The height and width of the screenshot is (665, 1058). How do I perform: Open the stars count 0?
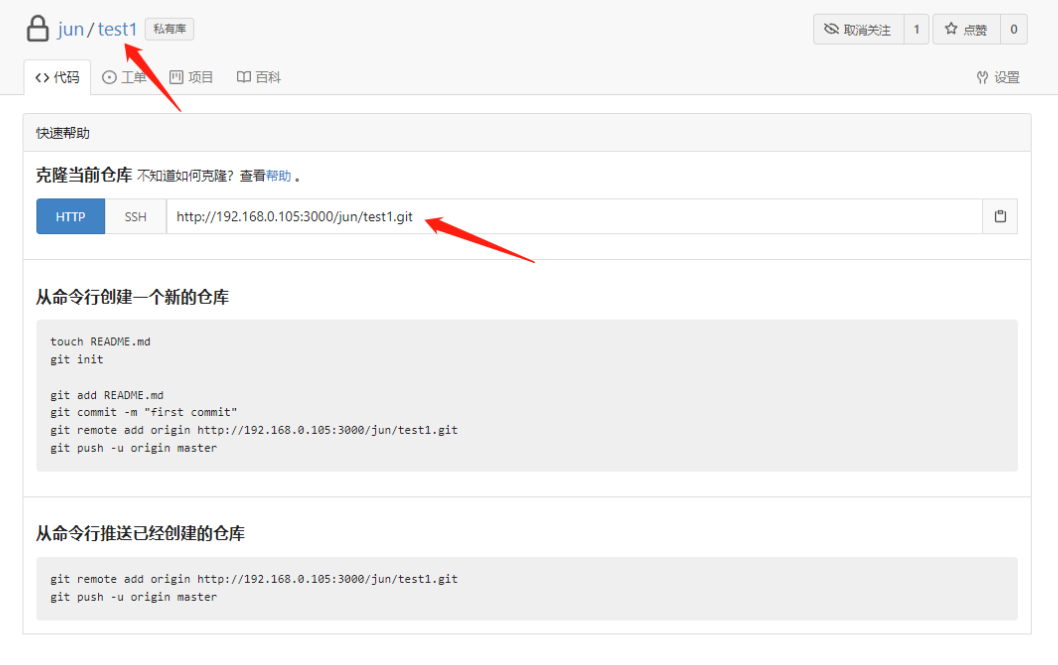(x=1013, y=30)
